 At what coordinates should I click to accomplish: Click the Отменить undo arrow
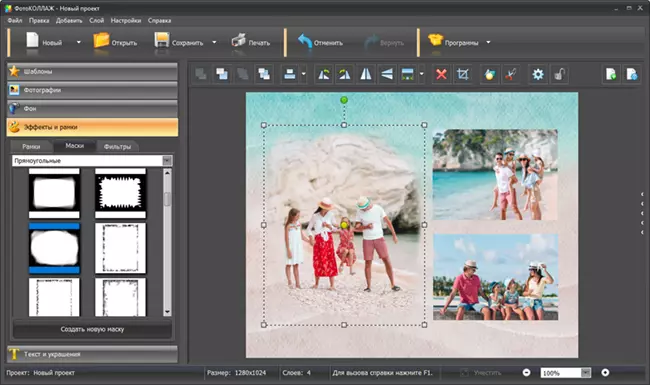[320, 42]
